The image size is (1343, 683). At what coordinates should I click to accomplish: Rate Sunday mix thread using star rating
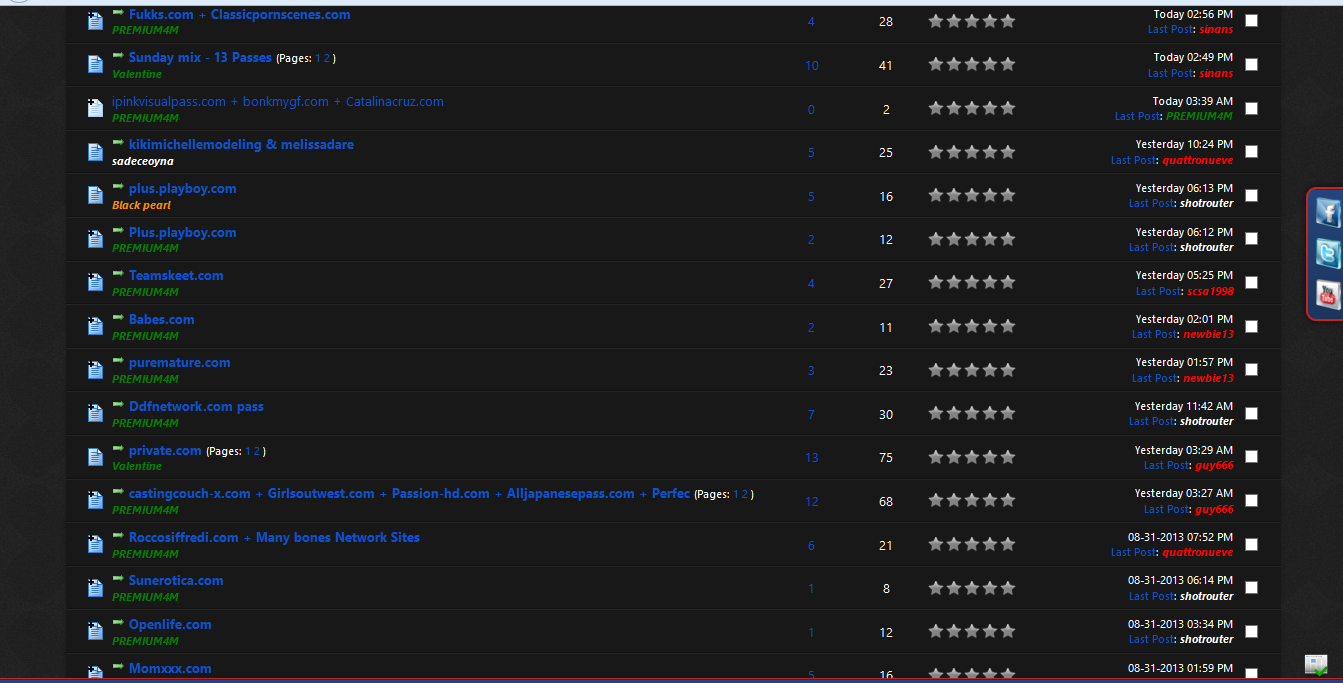[971, 64]
